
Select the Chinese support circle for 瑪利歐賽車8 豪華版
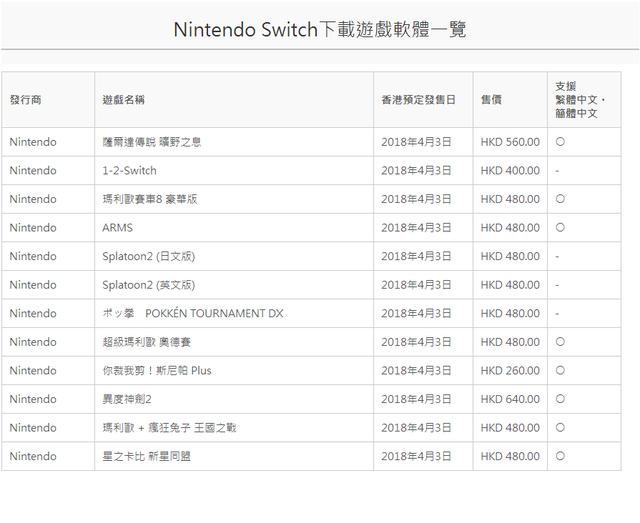(560, 199)
